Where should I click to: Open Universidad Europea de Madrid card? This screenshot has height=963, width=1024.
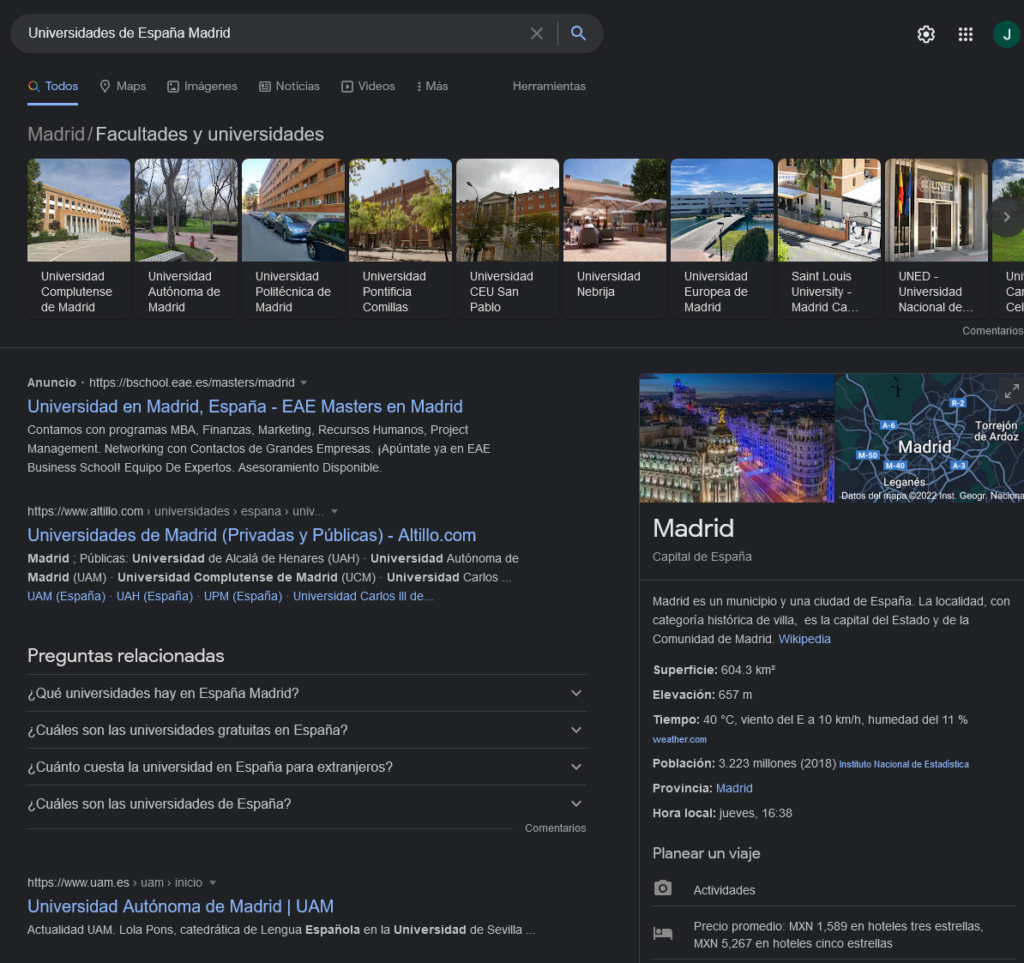click(x=722, y=238)
